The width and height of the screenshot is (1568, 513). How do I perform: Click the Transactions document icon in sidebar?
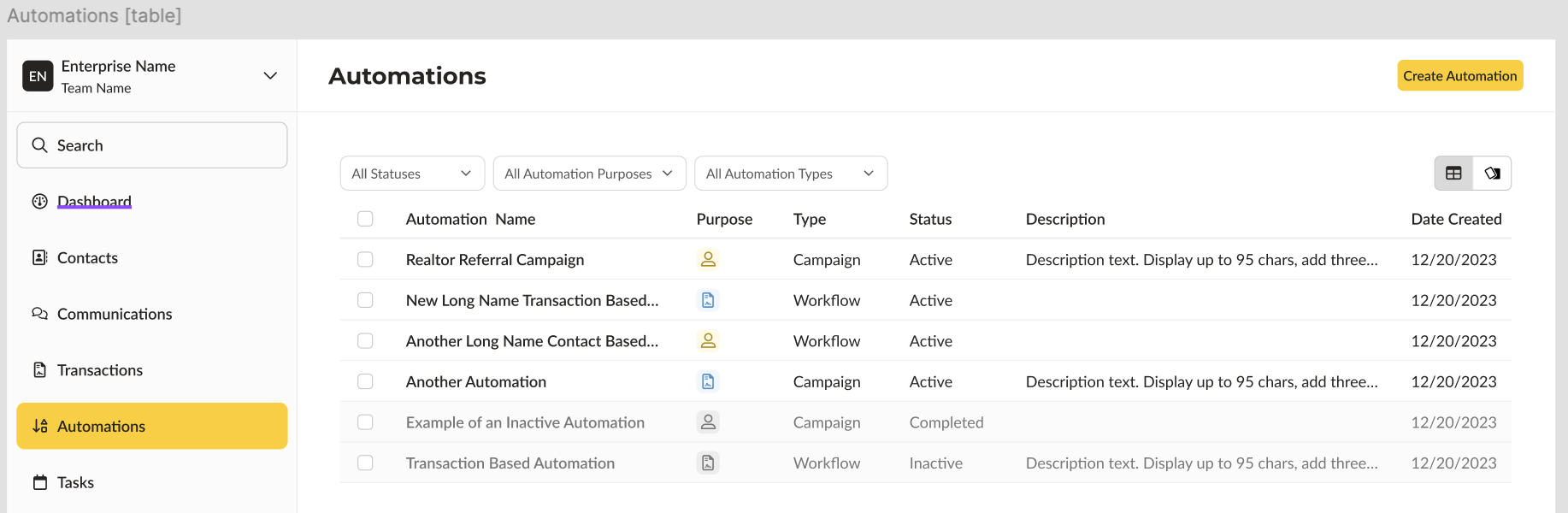coord(39,370)
